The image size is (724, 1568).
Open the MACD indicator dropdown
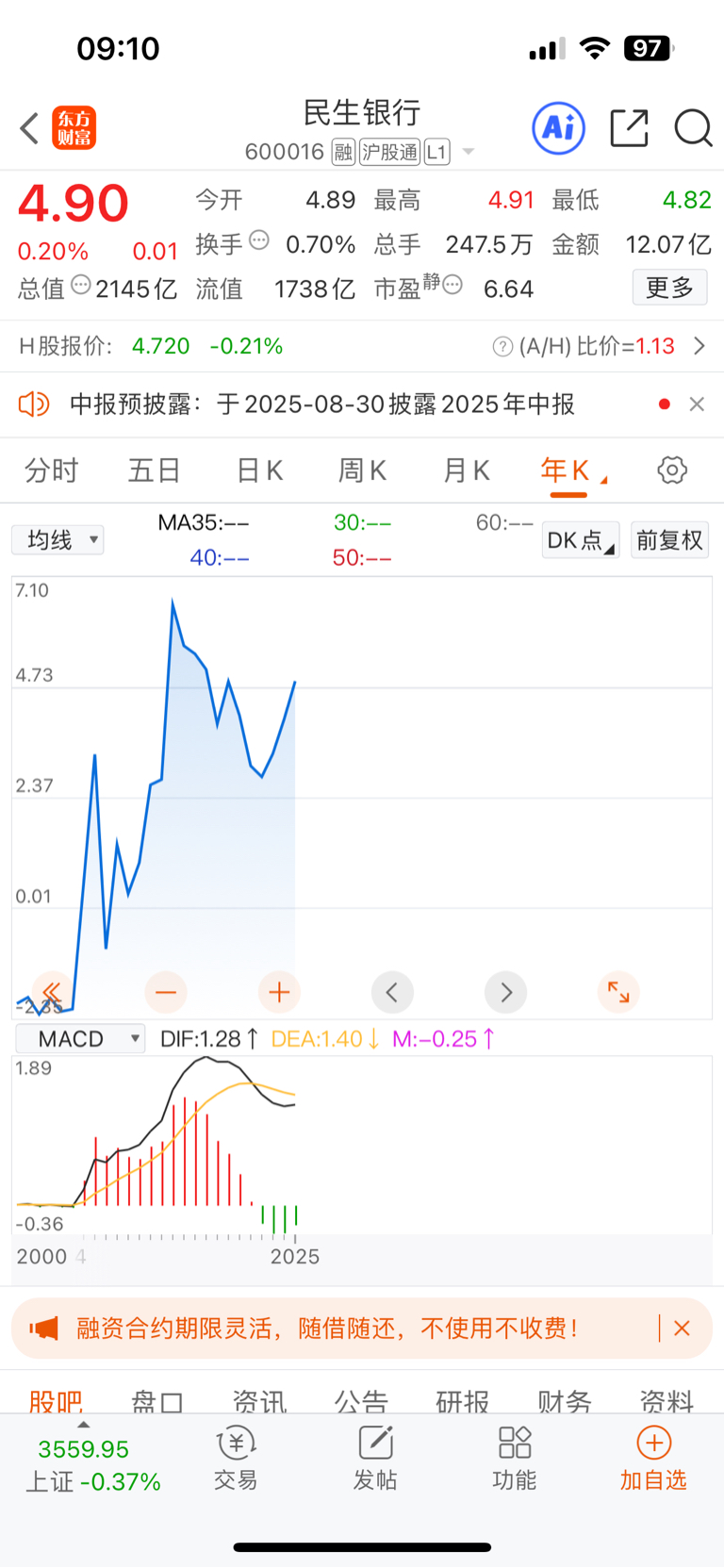(x=80, y=1039)
